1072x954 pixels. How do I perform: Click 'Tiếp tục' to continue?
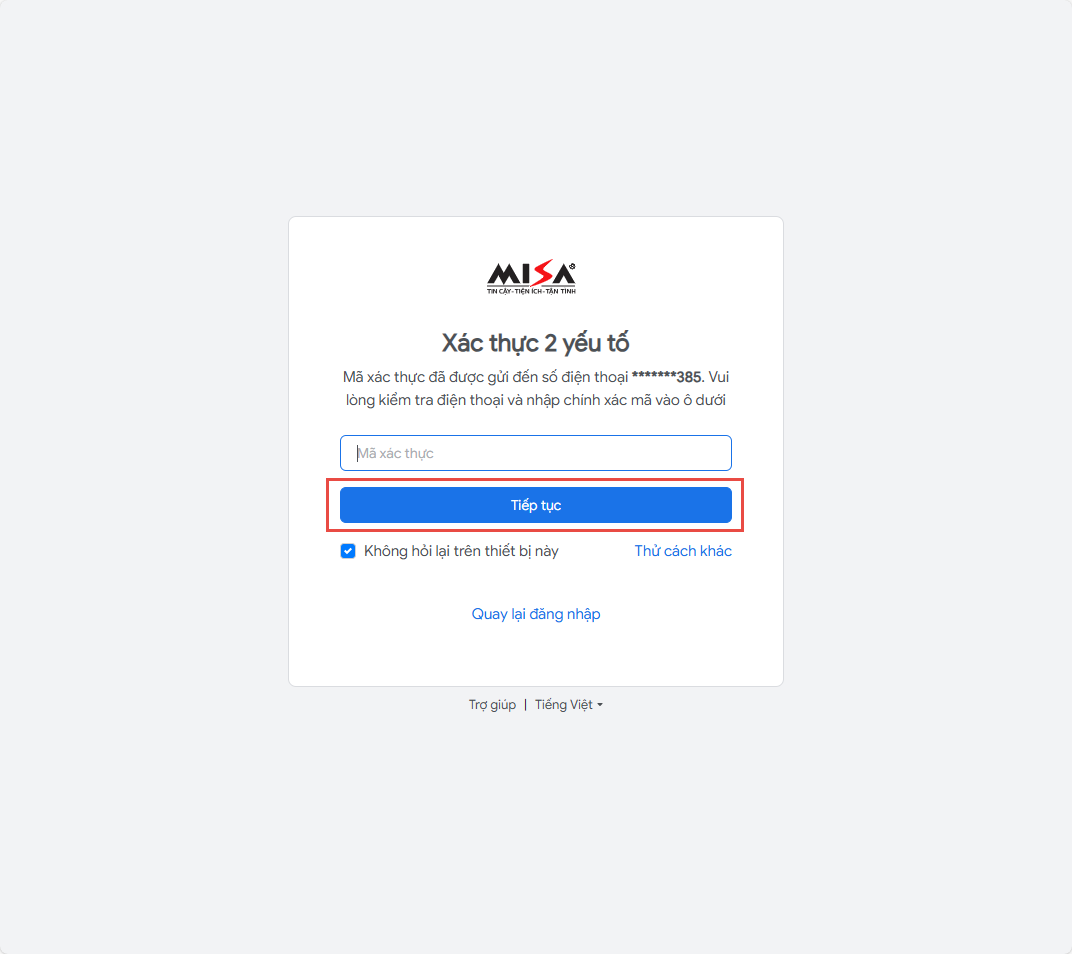[x=536, y=505]
